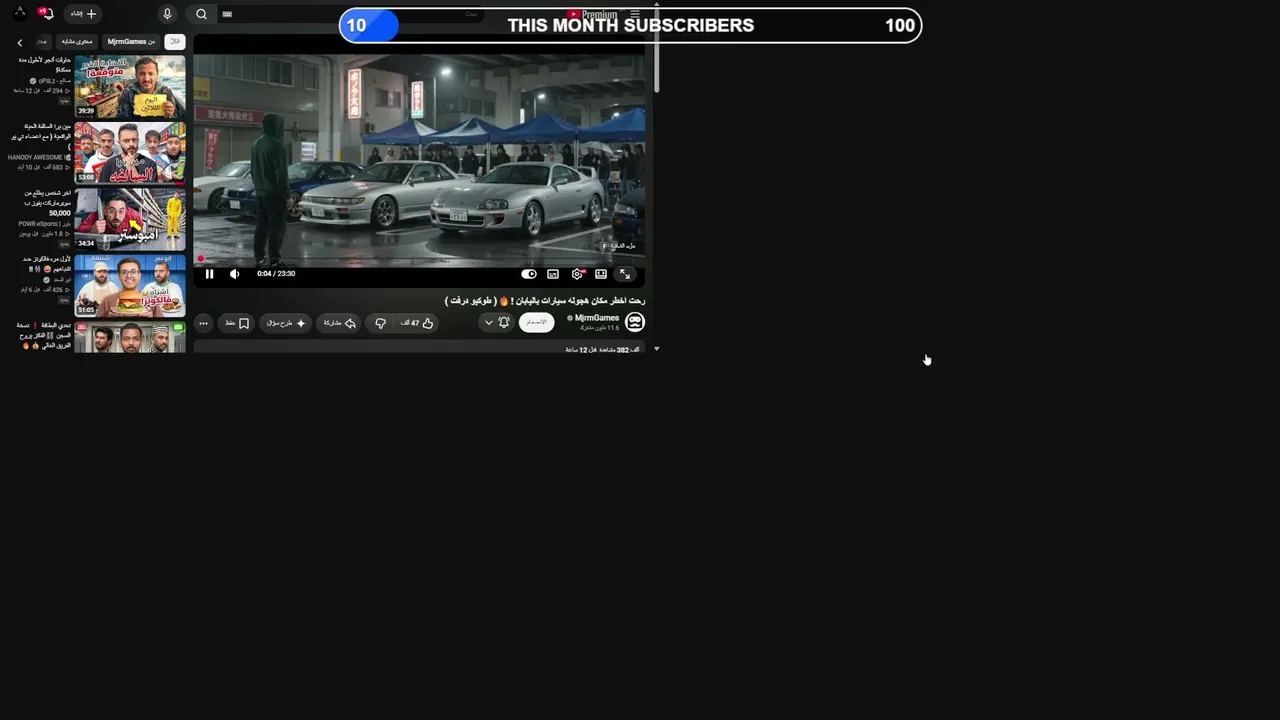Click the '47' likes count

coord(410,323)
